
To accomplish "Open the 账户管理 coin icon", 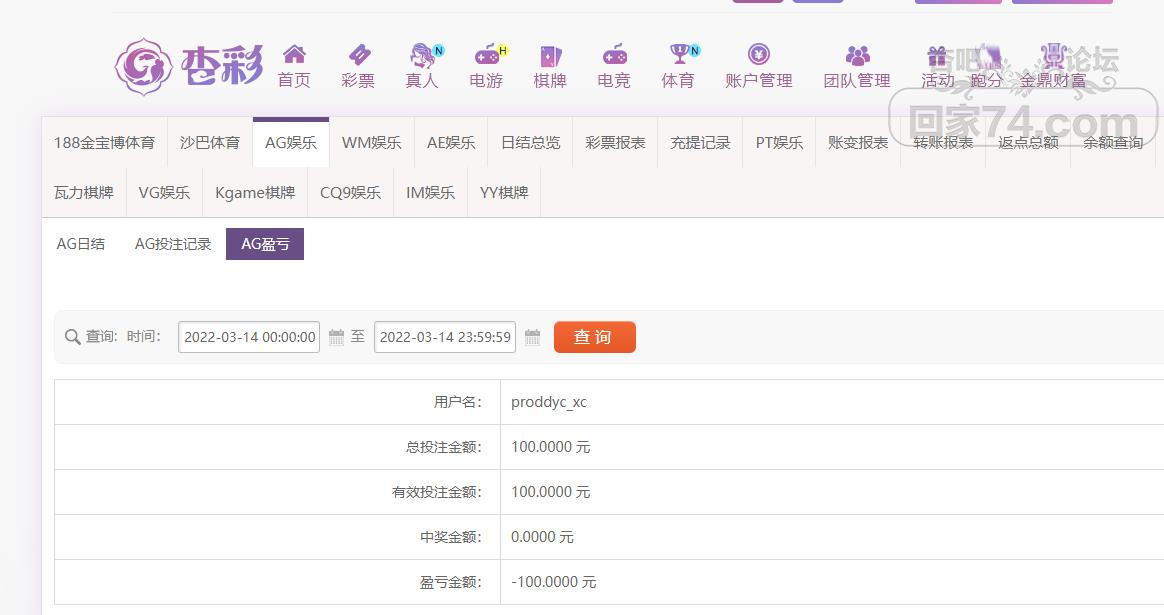I will [759, 53].
